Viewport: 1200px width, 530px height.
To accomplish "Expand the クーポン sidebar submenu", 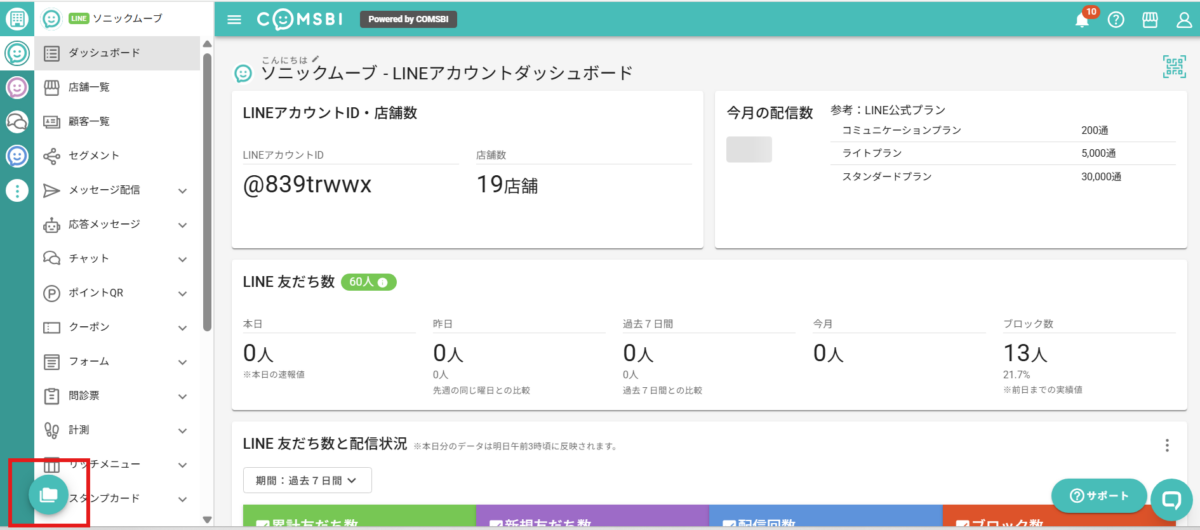I will pyautogui.click(x=183, y=327).
